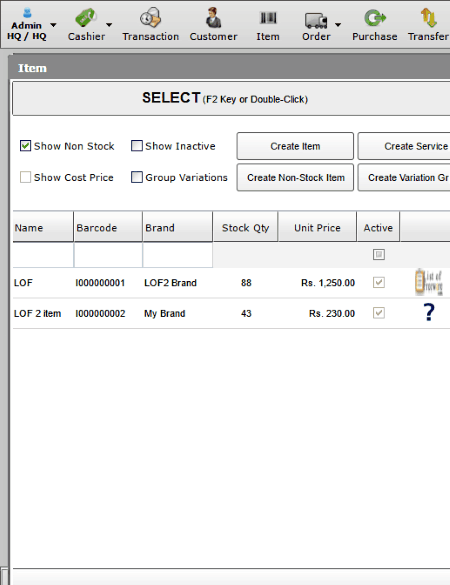This screenshot has height=585, width=450.
Task: Open the Item barcode icon
Action: coord(268,18)
